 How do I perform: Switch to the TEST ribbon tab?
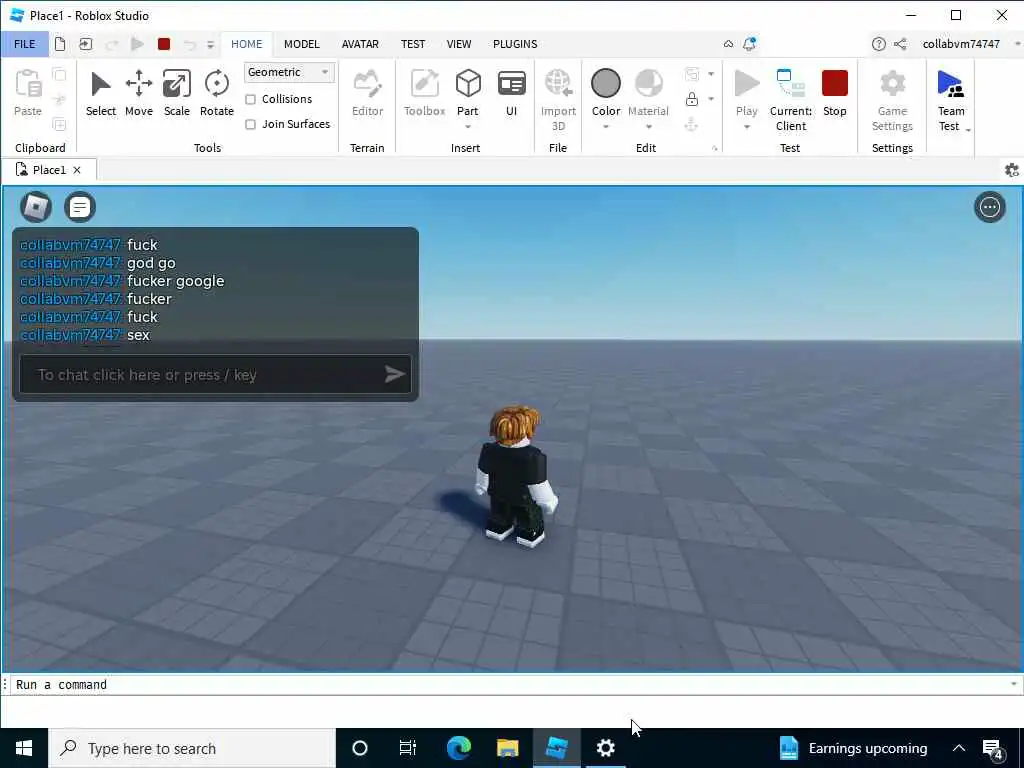tap(413, 44)
